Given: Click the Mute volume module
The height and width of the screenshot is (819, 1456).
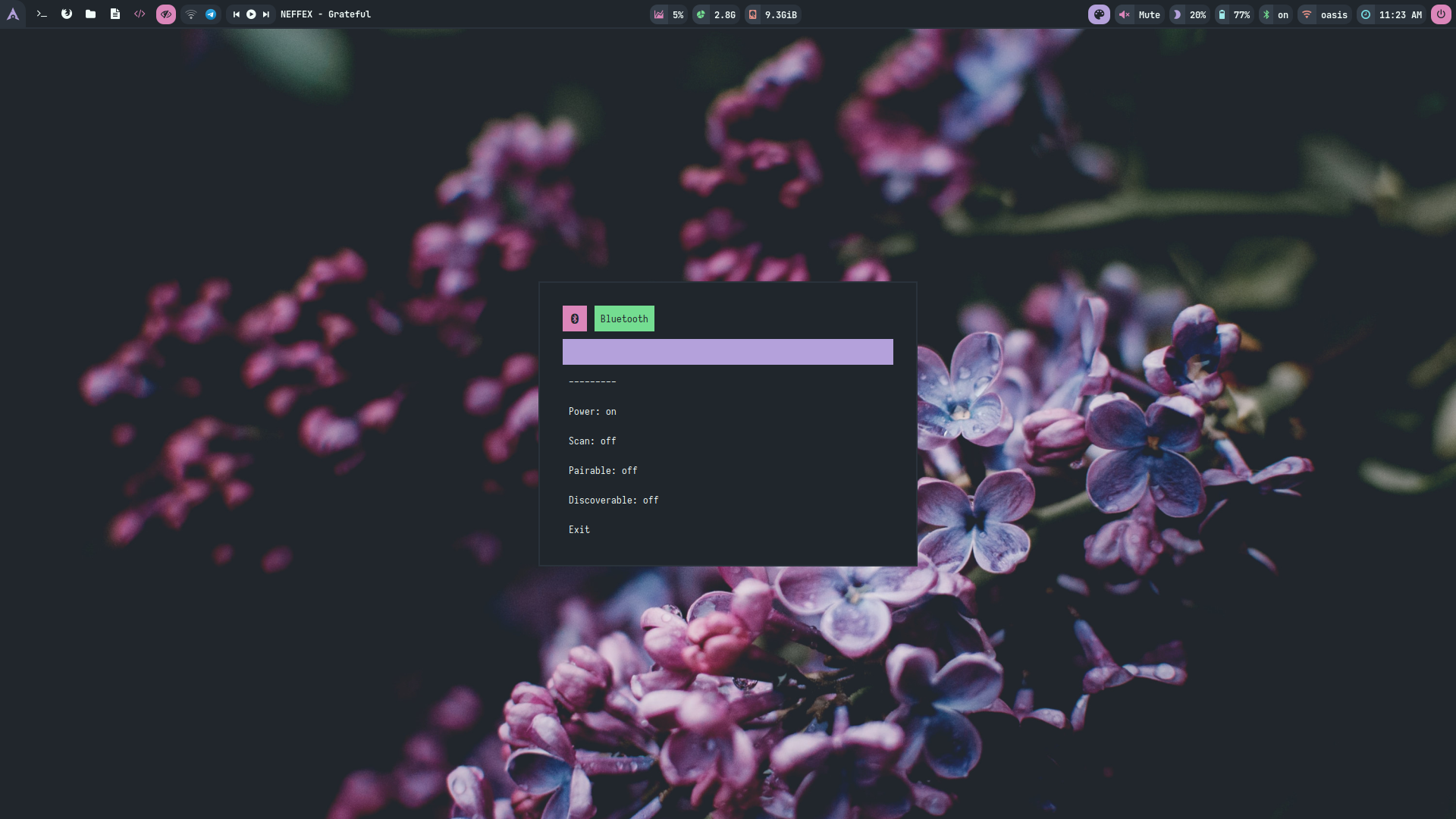Looking at the screenshot, I should [x=1141, y=14].
